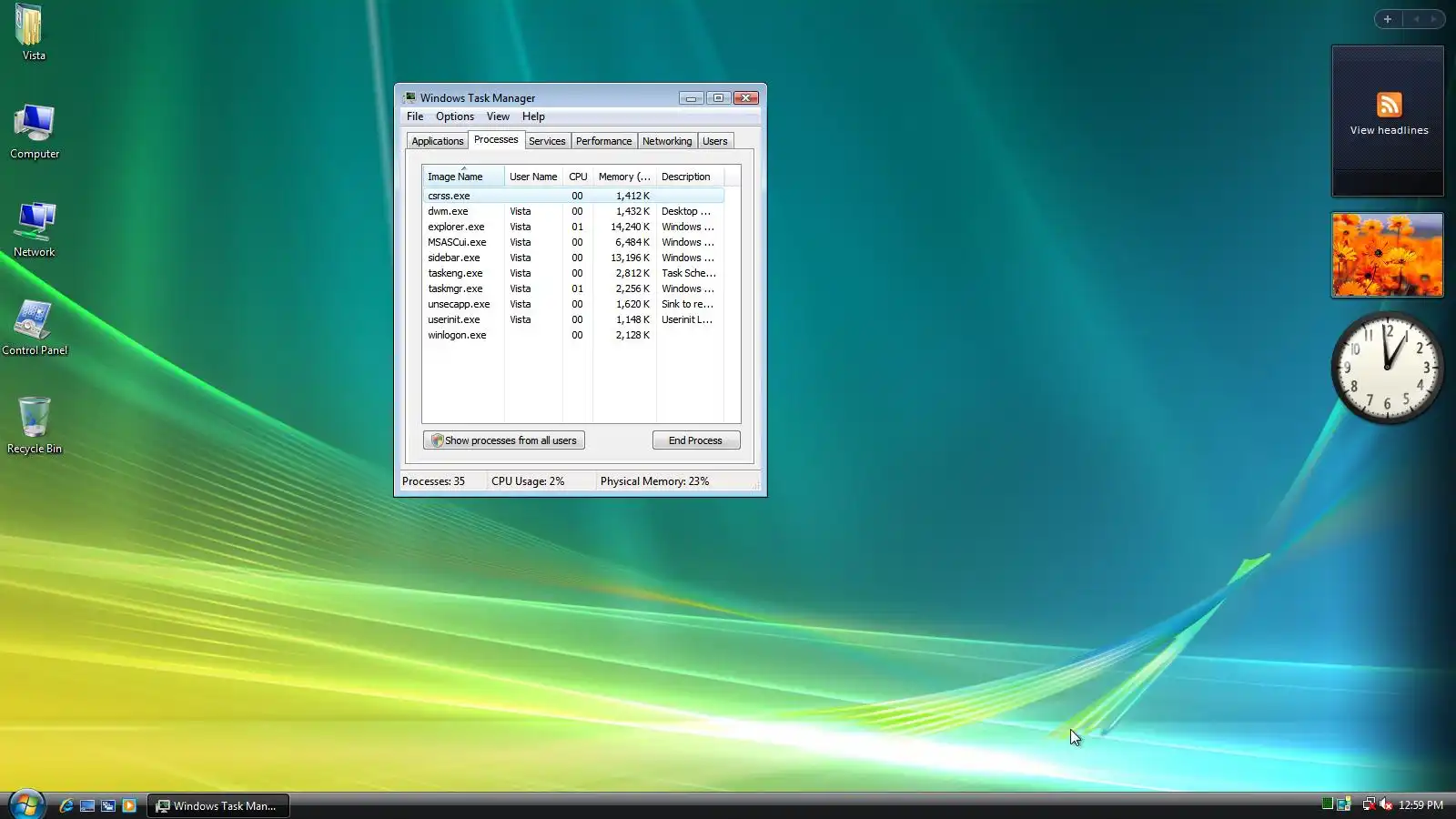Select the dwm.exe process row
Viewport: 1456px width, 819px height.
573,211
